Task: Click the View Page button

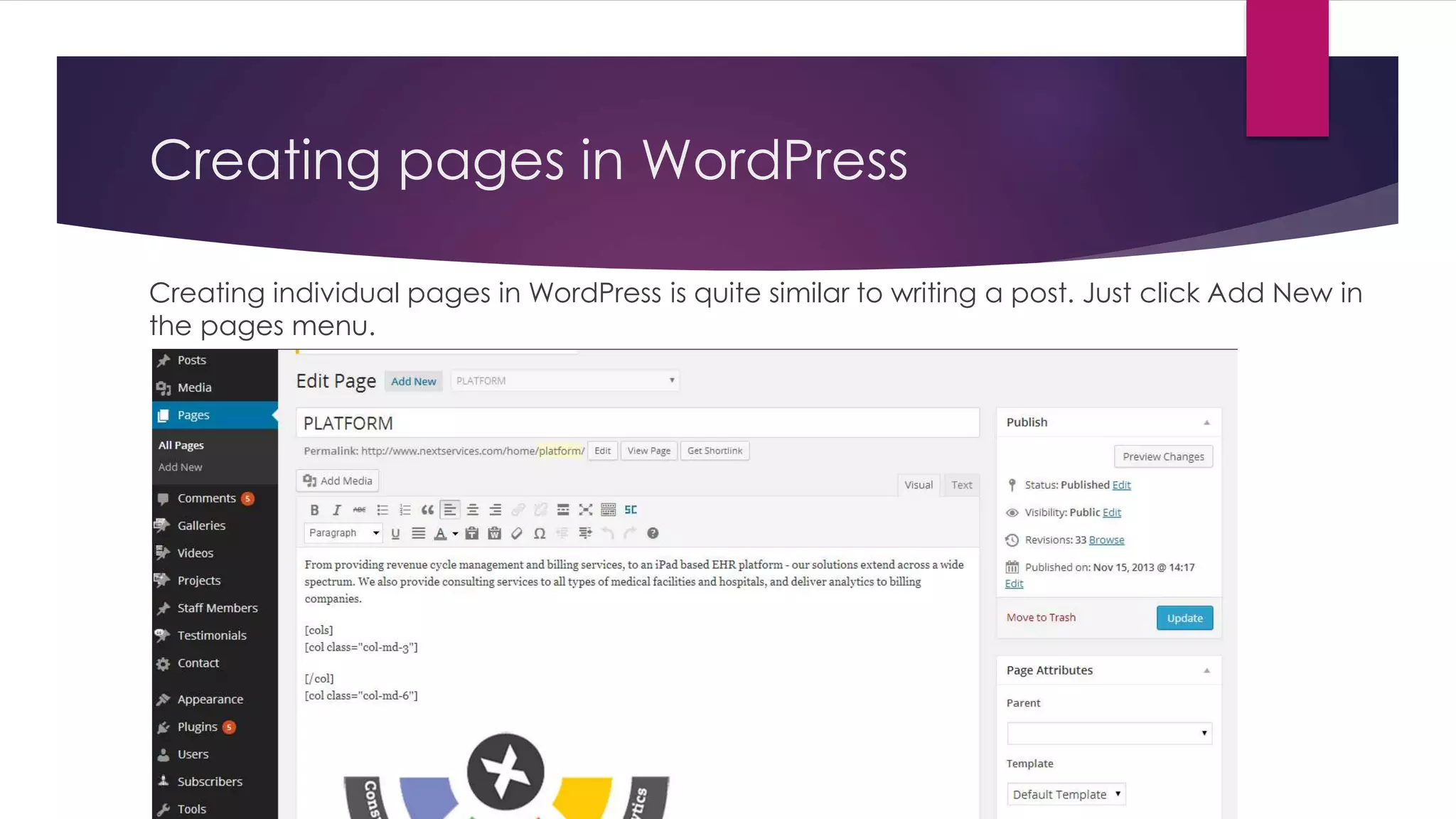Action: pyautogui.click(x=648, y=451)
